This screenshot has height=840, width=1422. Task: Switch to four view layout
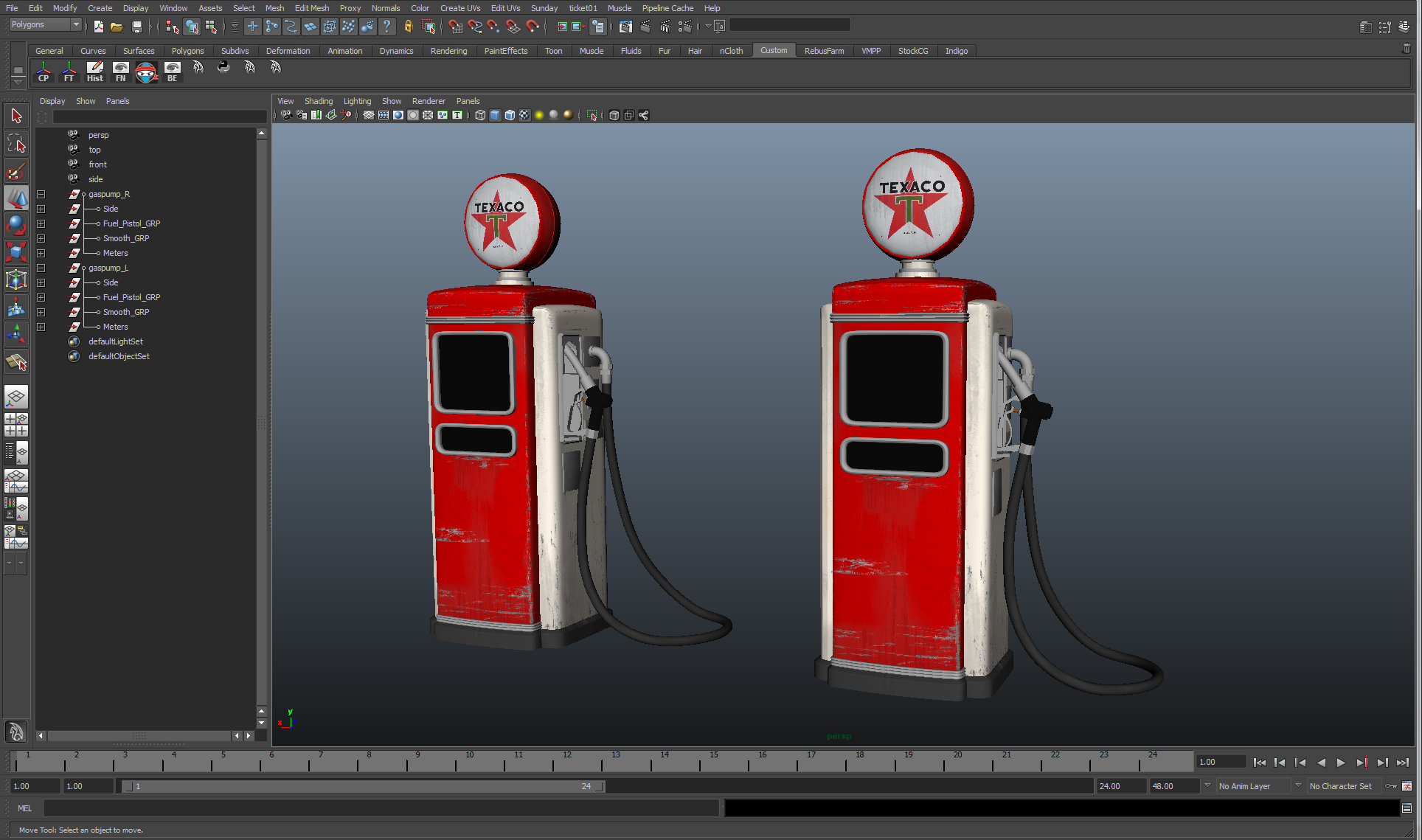click(x=16, y=425)
